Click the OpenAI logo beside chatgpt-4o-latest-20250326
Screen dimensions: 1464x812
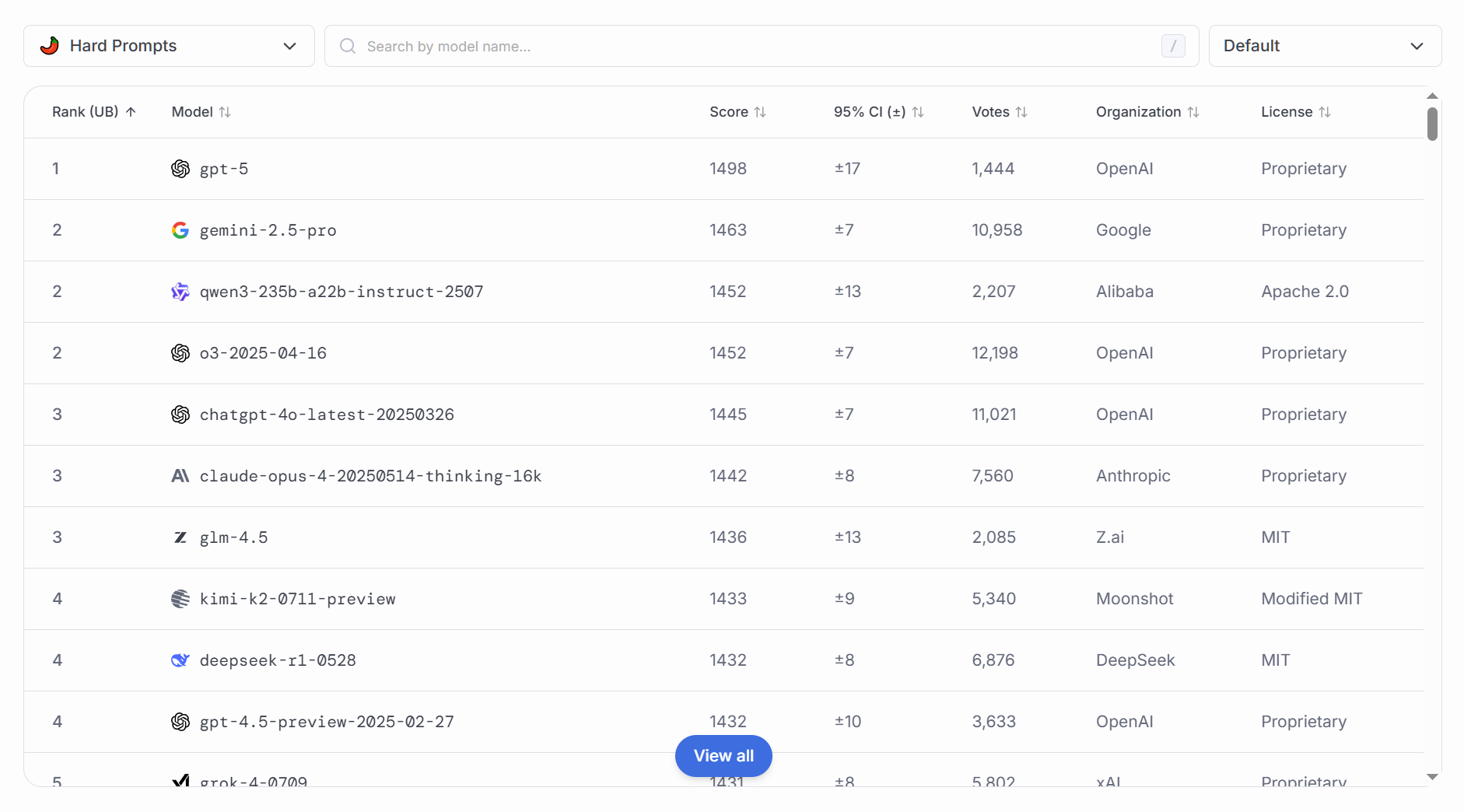pyautogui.click(x=180, y=415)
